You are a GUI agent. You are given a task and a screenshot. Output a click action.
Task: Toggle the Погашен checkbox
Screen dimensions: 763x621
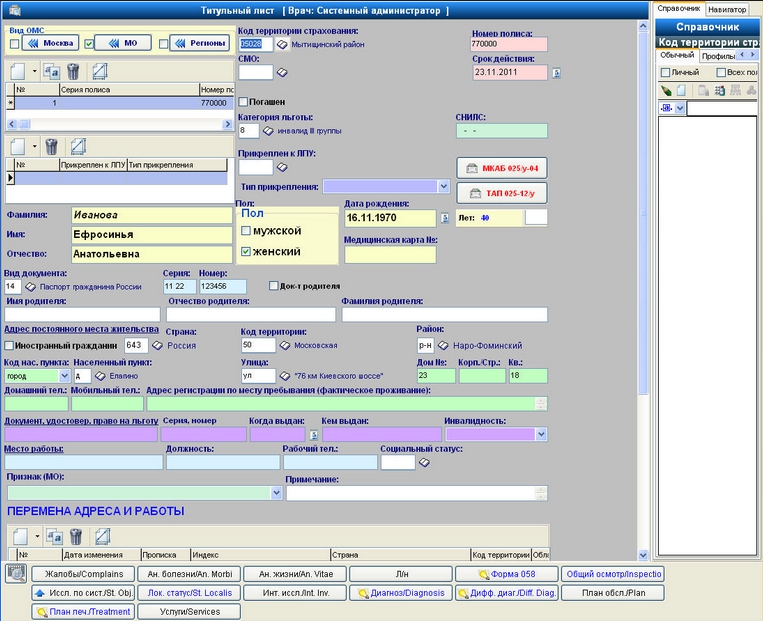click(245, 102)
